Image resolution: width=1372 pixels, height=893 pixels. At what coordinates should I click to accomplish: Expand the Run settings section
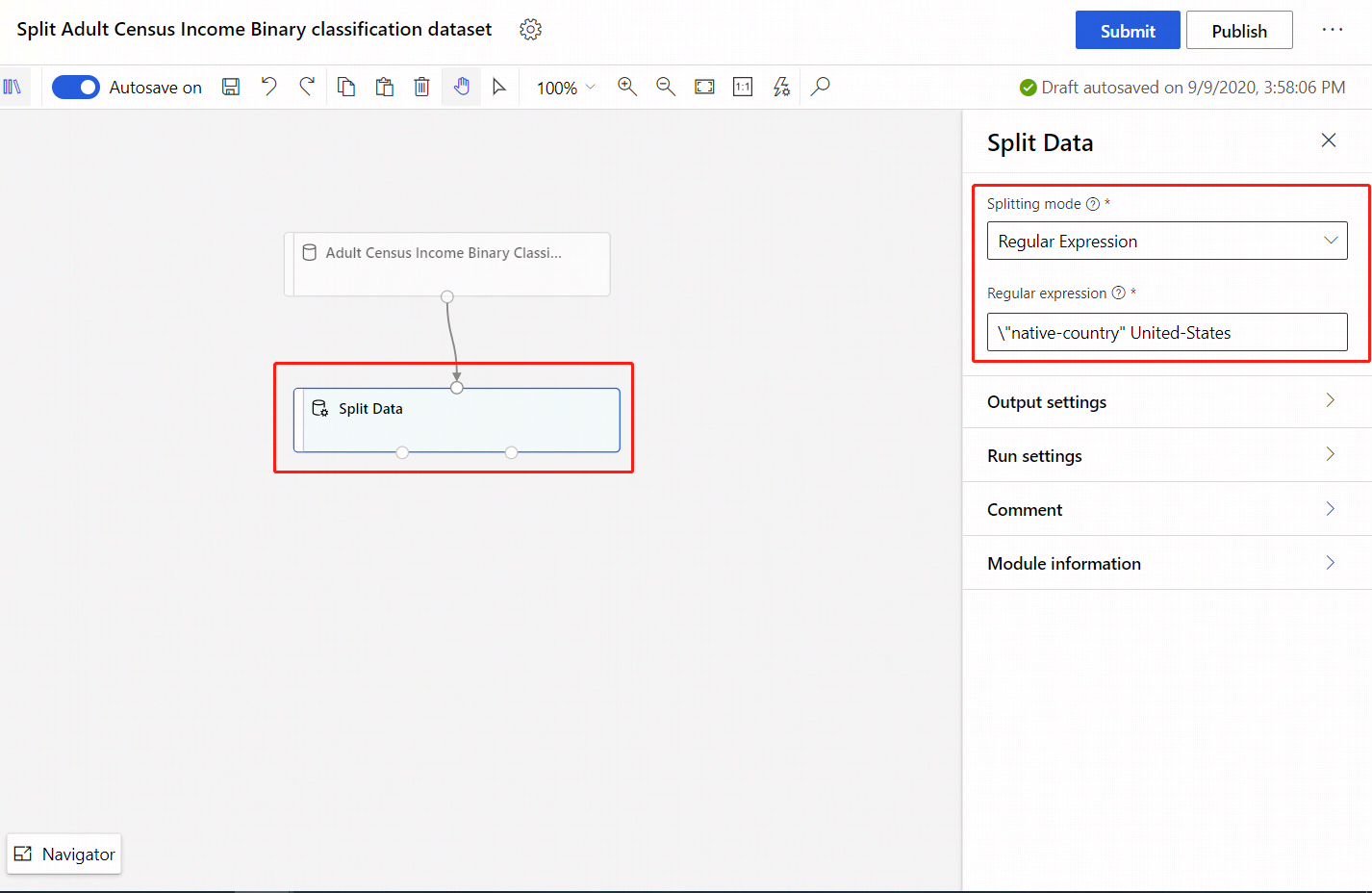(1166, 456)
